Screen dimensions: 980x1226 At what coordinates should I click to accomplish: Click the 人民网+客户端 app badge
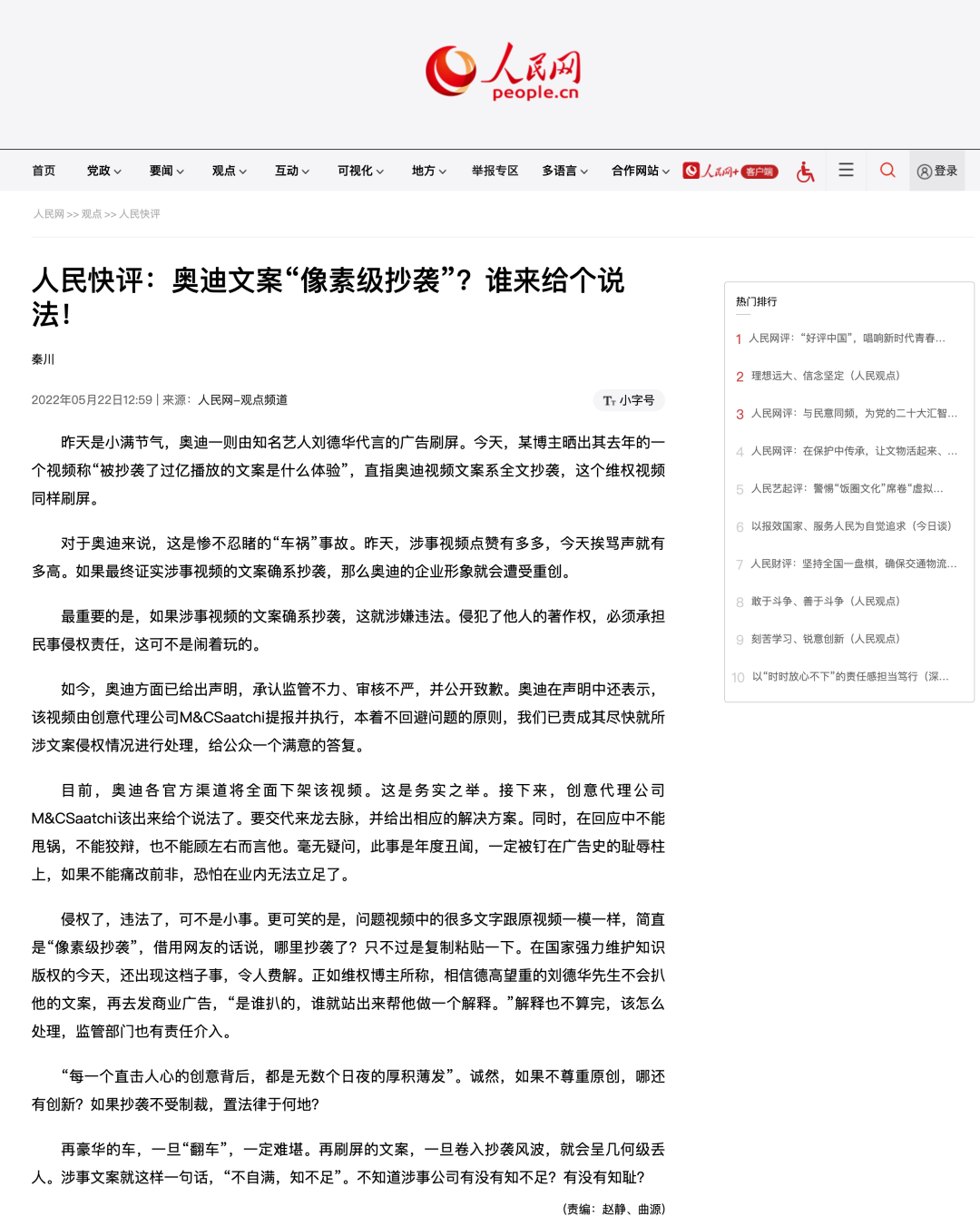pyautogui.click(x=731, y=170)
